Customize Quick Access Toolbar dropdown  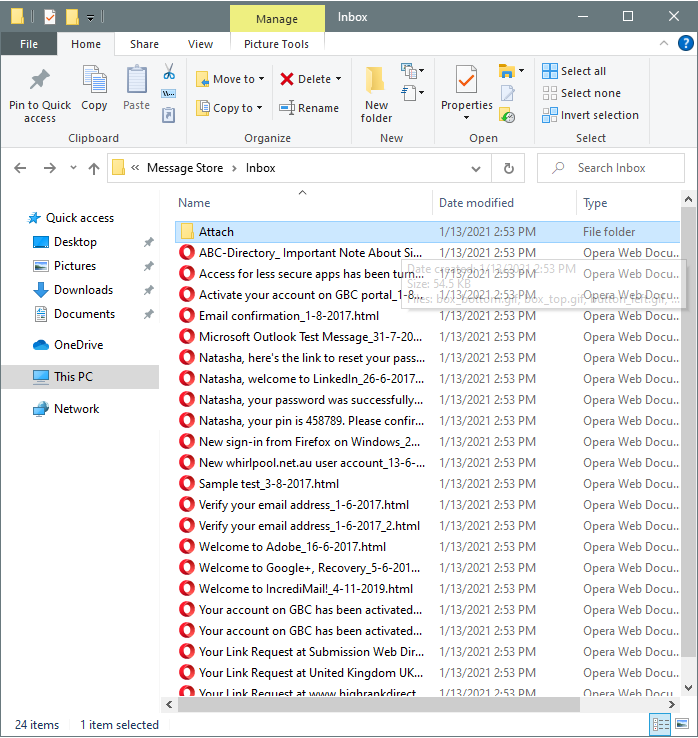point(90,18)
